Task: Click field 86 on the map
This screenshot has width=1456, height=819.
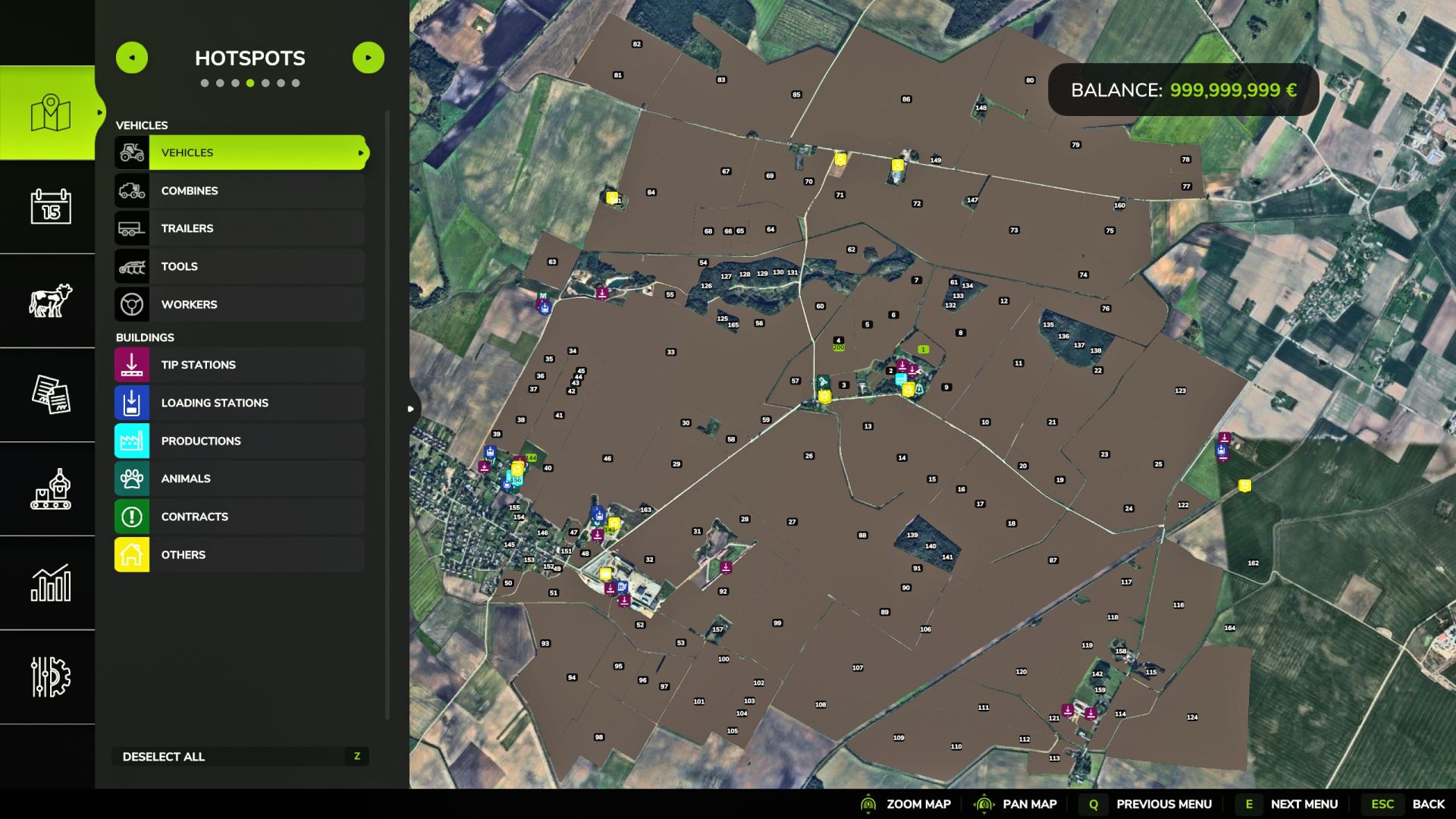Action: pyautogui.click(x=906, y=99)
